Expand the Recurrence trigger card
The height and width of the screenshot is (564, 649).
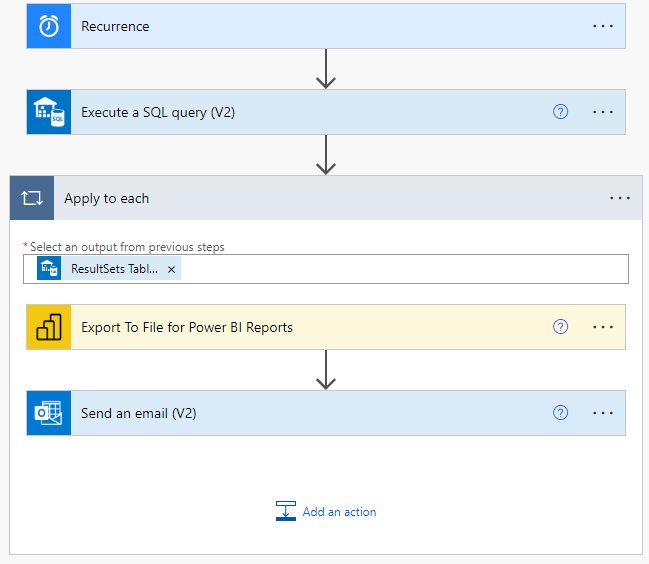pos(326,26)
